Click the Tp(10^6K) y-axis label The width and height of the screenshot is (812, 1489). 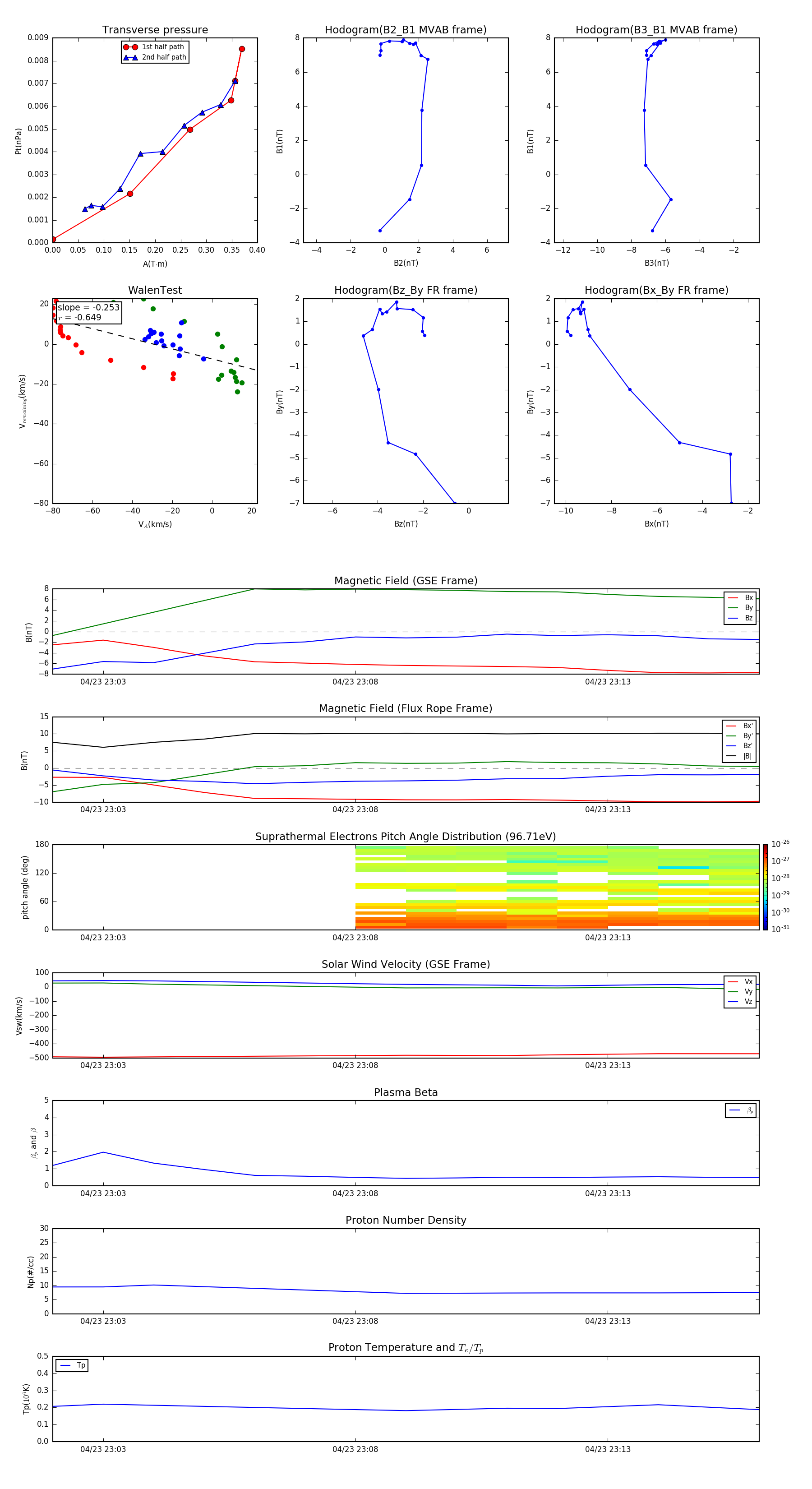[x=26, y=1399]
